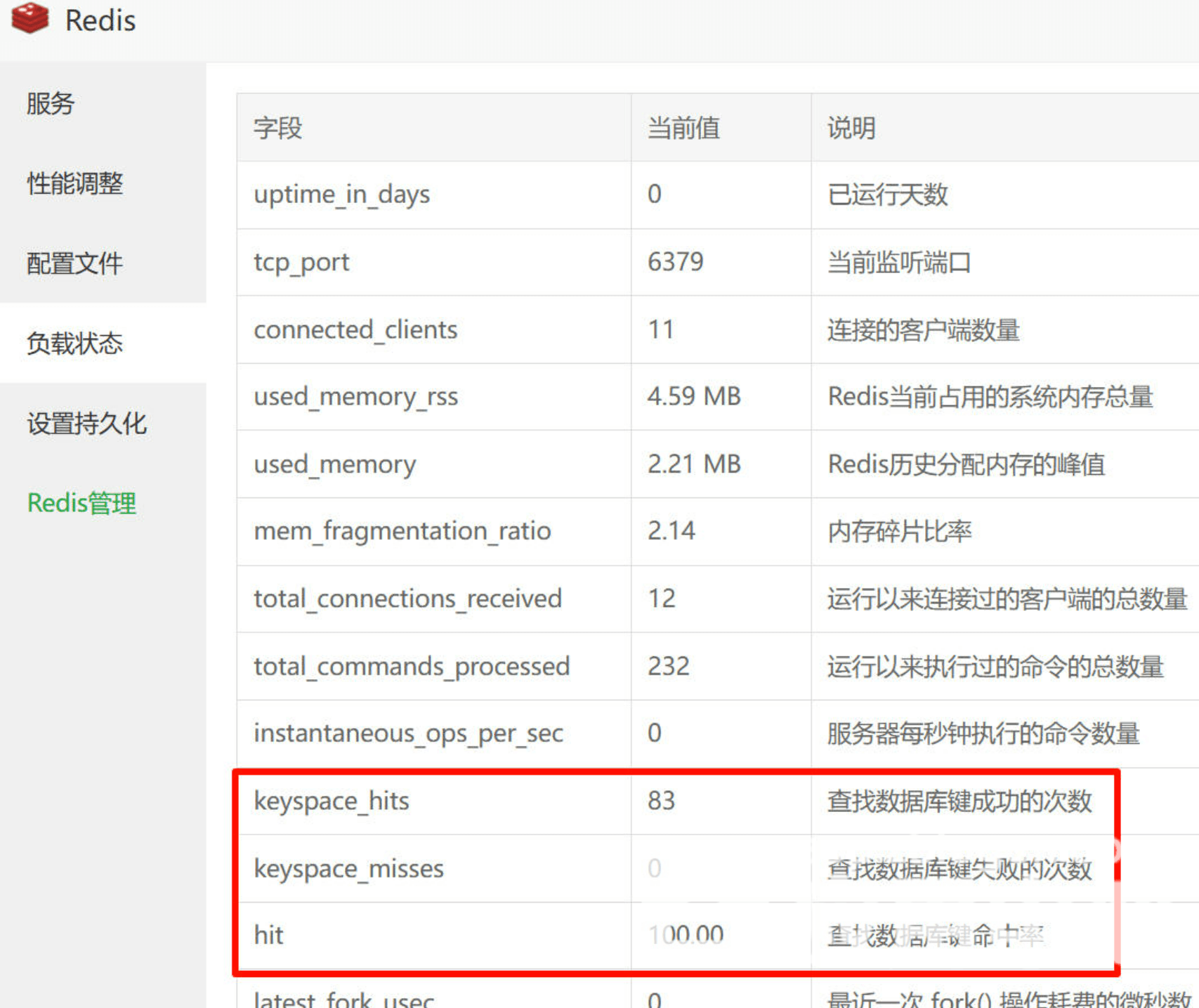Select the 负载状态 tab
1199x1008 pixels.
coord(75,343)
